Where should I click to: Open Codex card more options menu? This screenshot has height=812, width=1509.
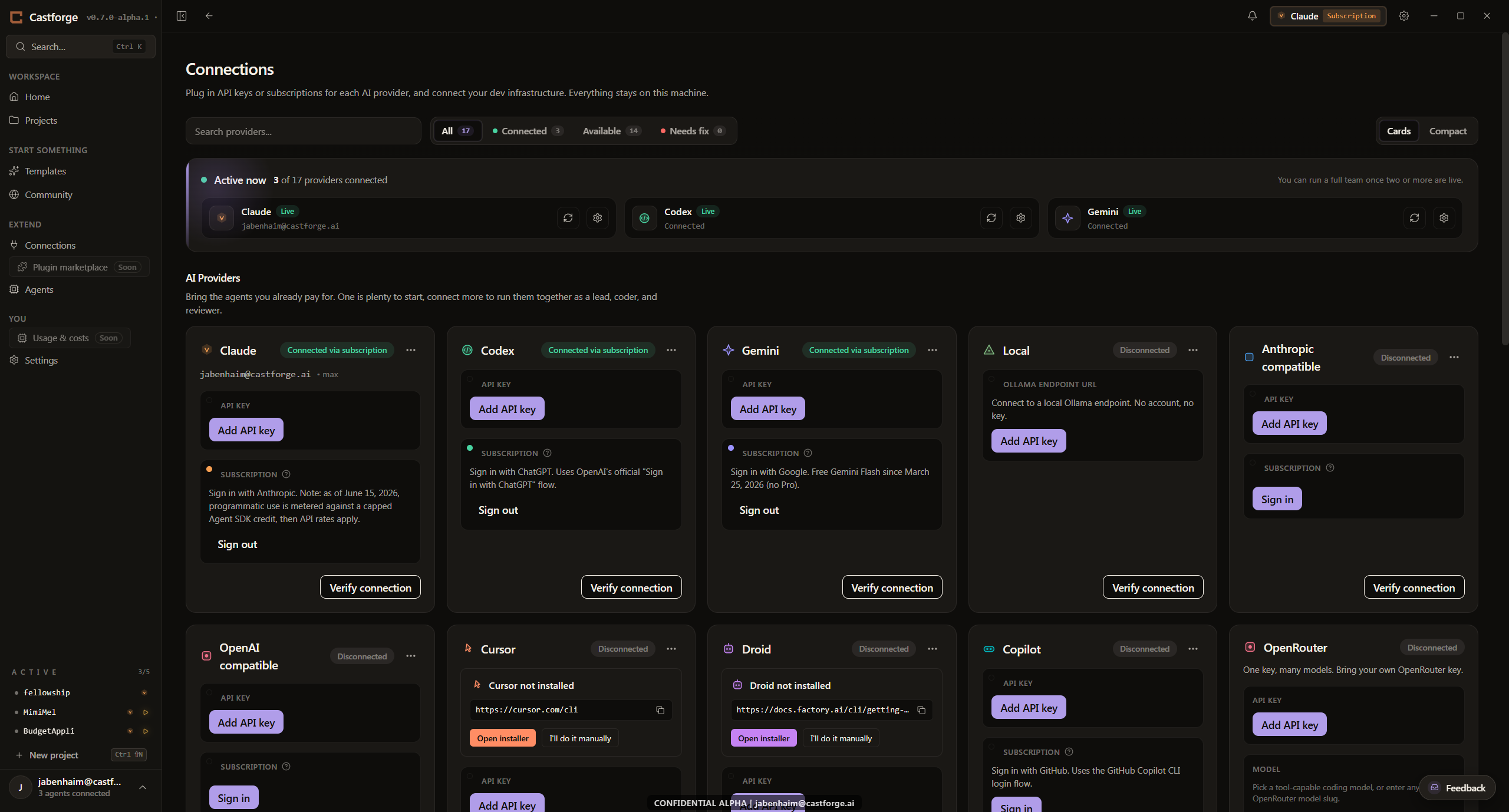[671, 350]
